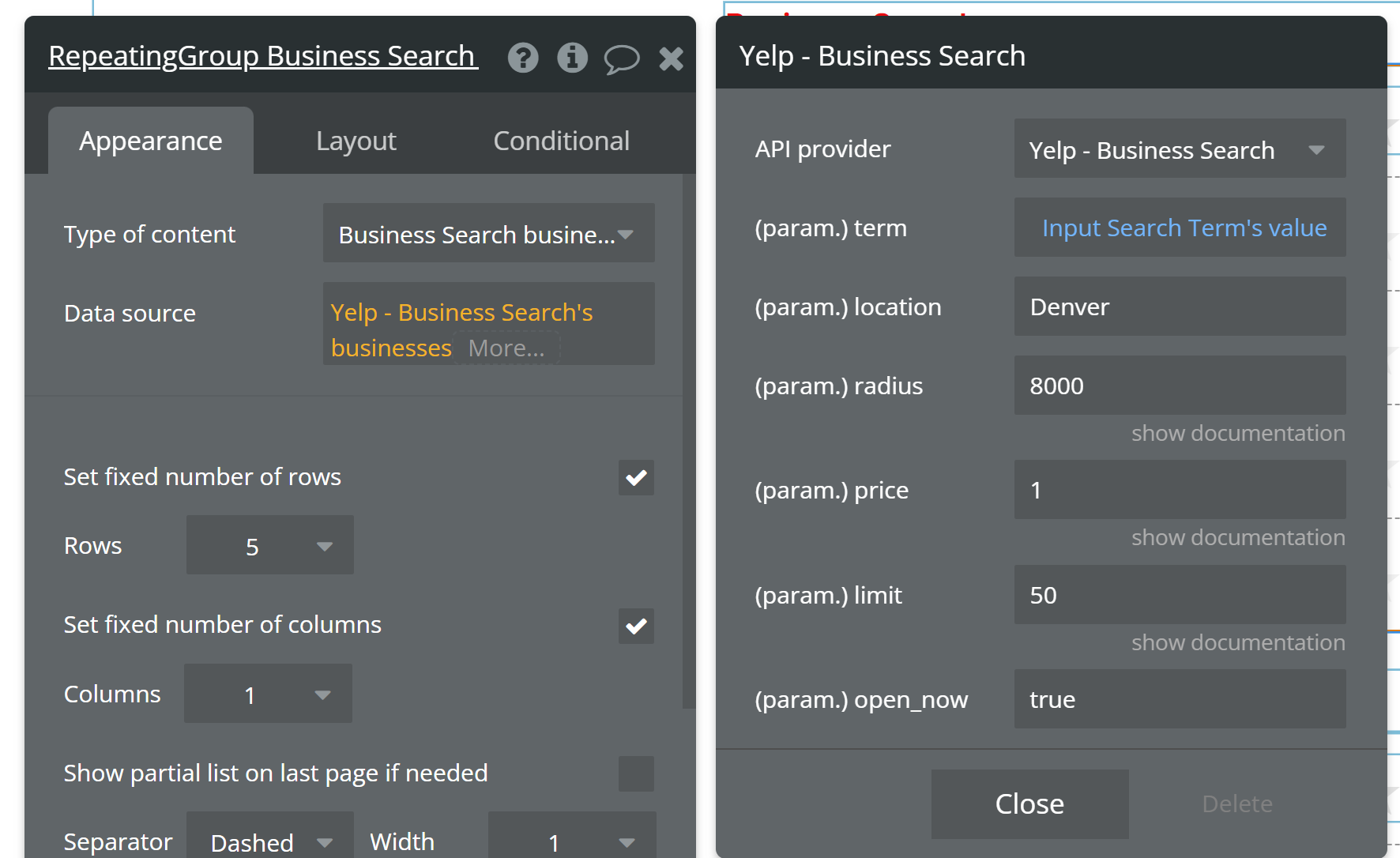Click the open_now parameter field
The width and height of the screenshot is (1400, 858).
[x=1179, y=699]
